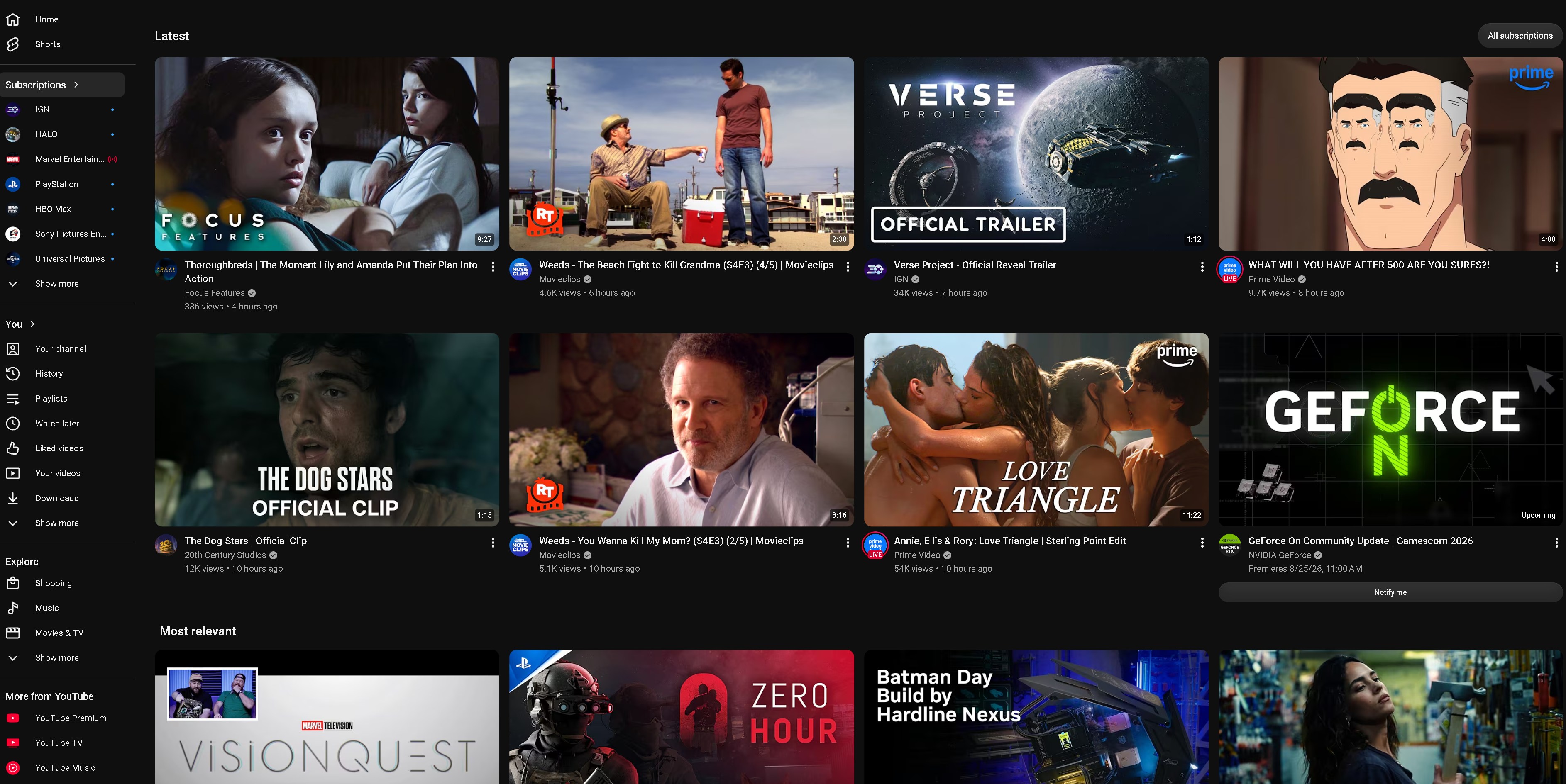
Task: Open options menu for Thoroughbreds video
Action: 493,267
